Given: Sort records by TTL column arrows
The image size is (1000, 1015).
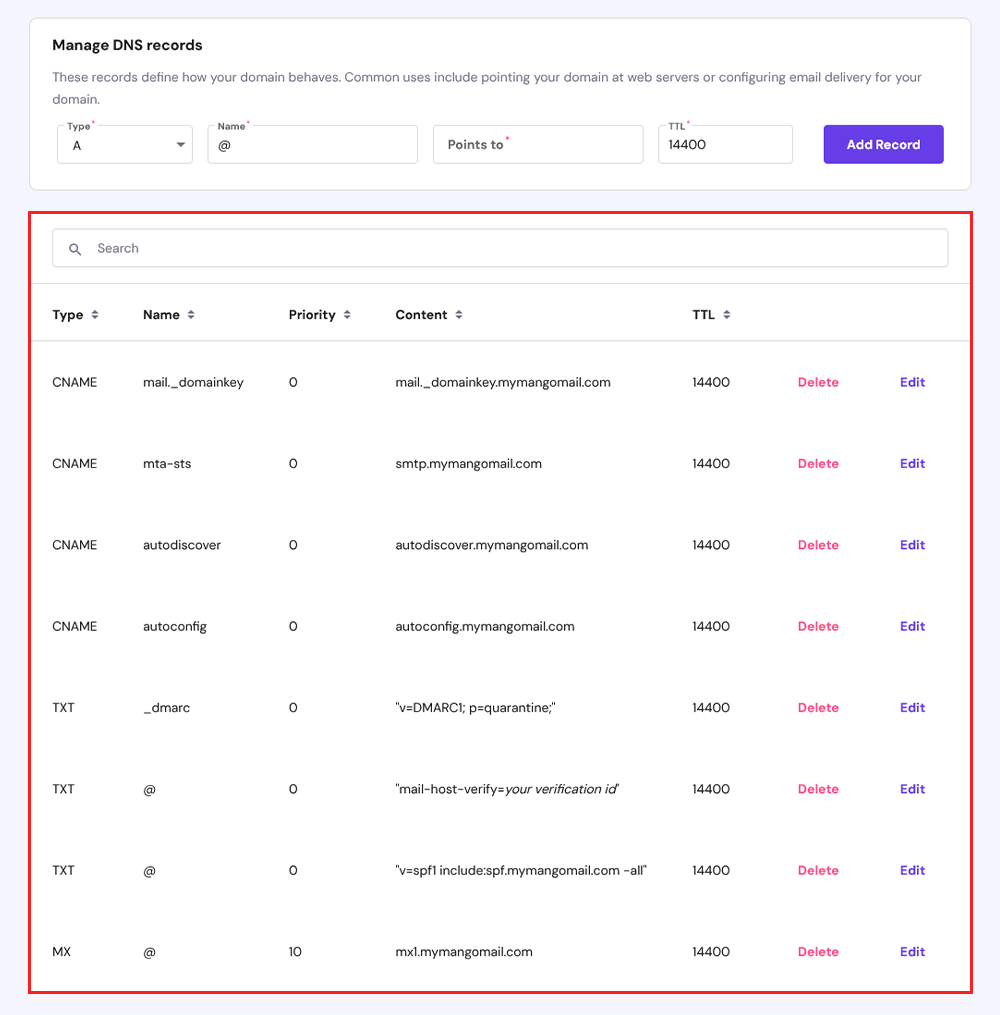Looking at the screenshot, I should point(727,315).
